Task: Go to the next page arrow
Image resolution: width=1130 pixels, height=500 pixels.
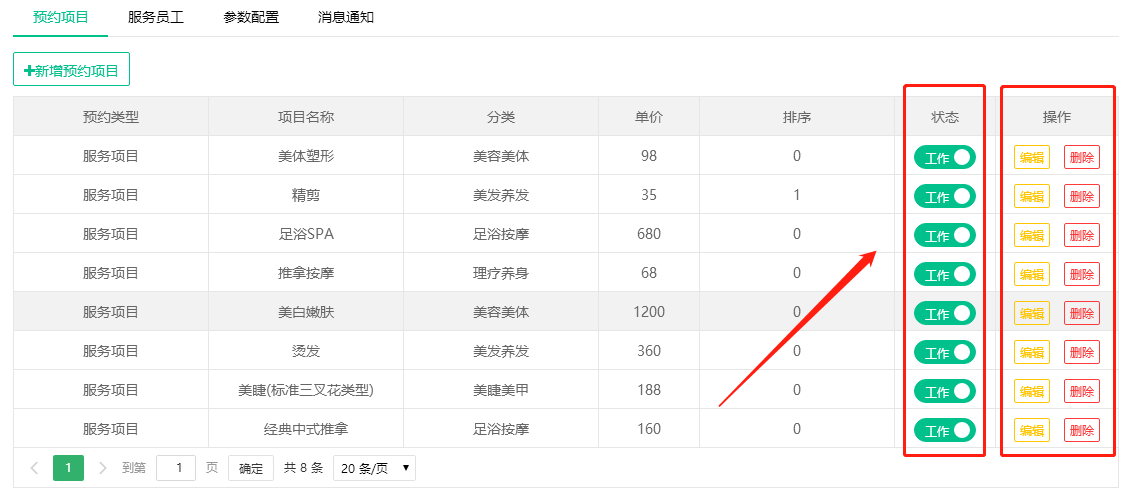Action: click(102, 468)
